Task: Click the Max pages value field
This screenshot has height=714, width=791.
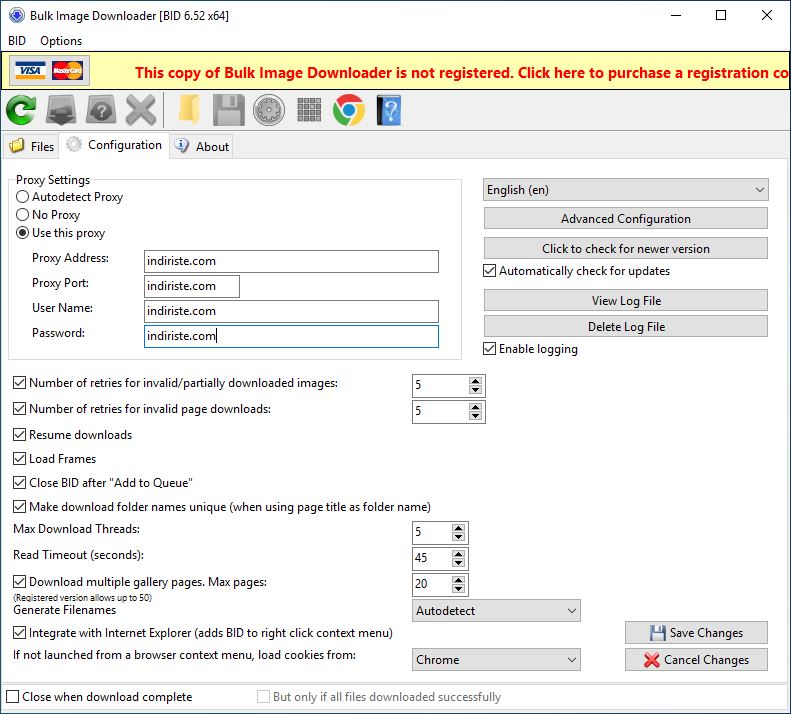Action: point(432,585)
